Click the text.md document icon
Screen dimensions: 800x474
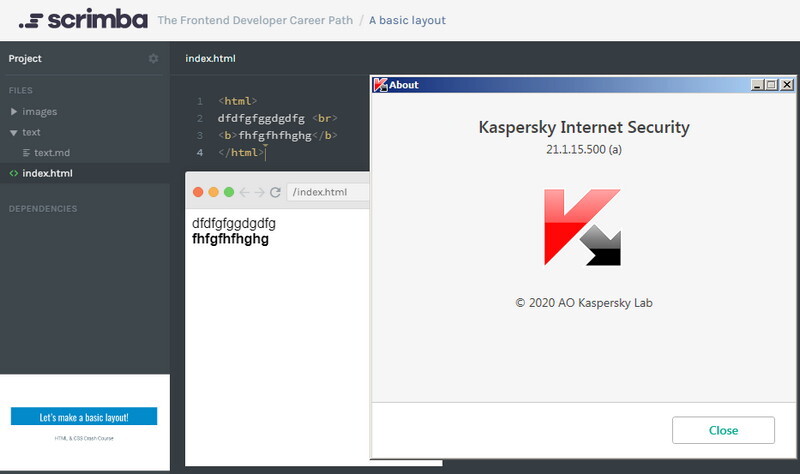(x=26, y=153)
